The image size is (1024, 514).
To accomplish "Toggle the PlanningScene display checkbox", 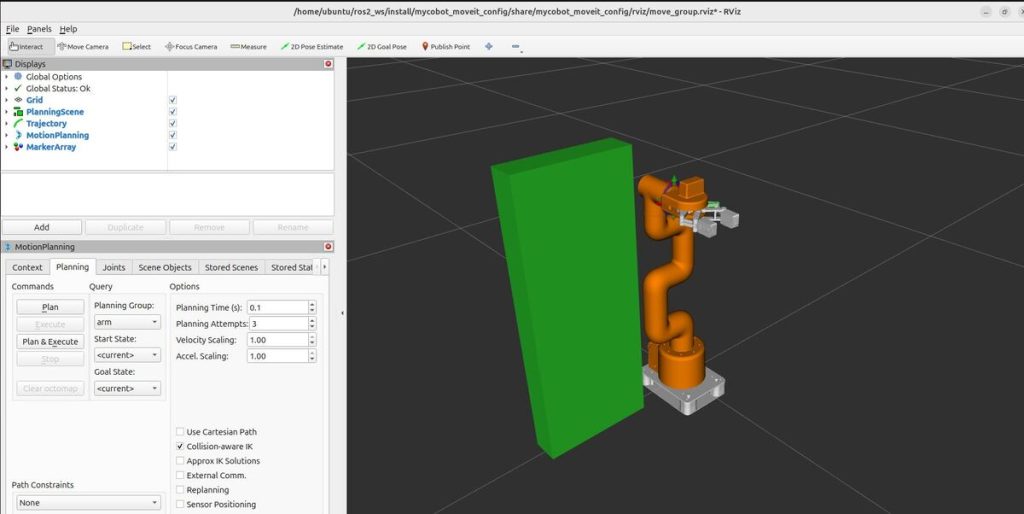I will (172, 112).
